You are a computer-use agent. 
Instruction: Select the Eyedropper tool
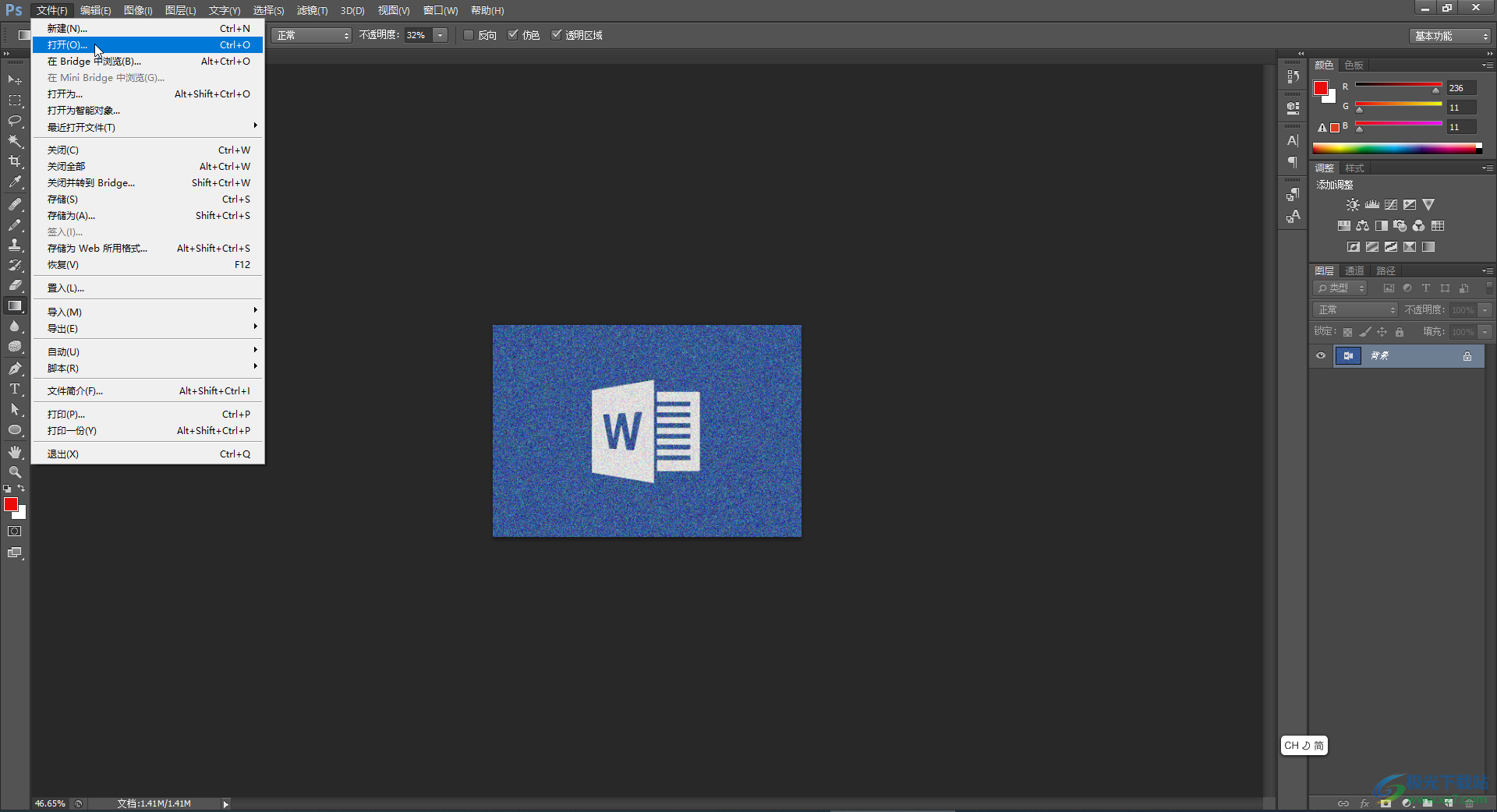point(15,182)
